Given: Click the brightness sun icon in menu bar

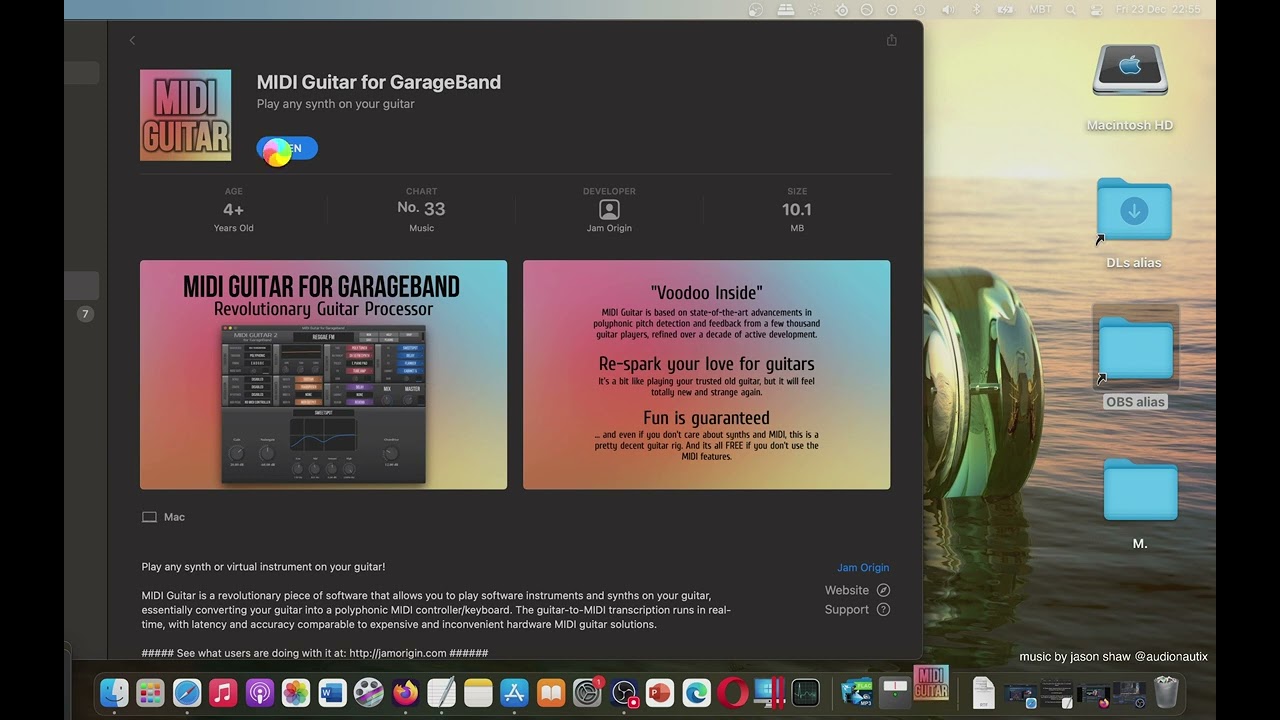Looking at the screenshot, I should 815,9.
